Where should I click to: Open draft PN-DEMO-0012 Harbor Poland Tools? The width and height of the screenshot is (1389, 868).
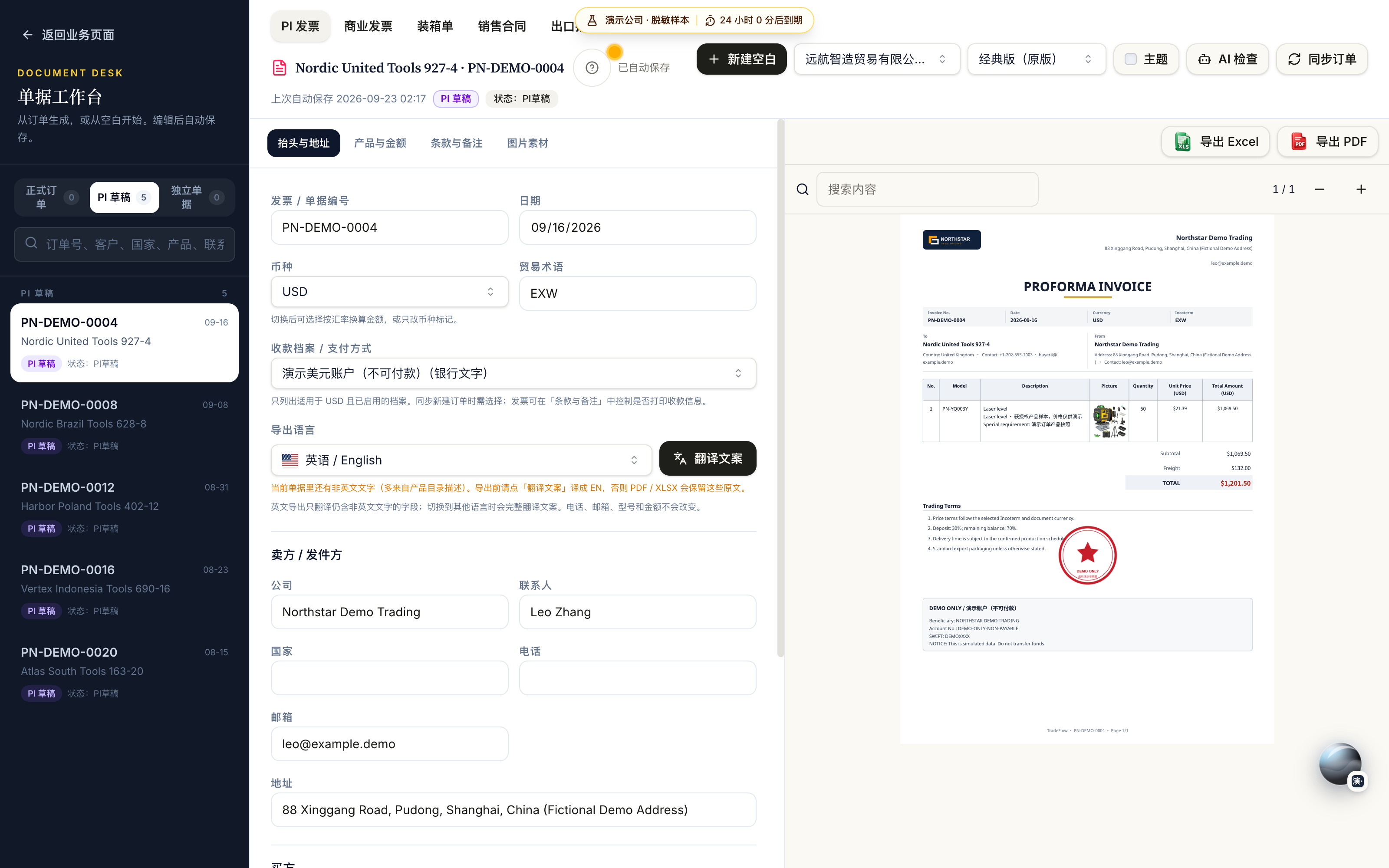pos(124,508)
